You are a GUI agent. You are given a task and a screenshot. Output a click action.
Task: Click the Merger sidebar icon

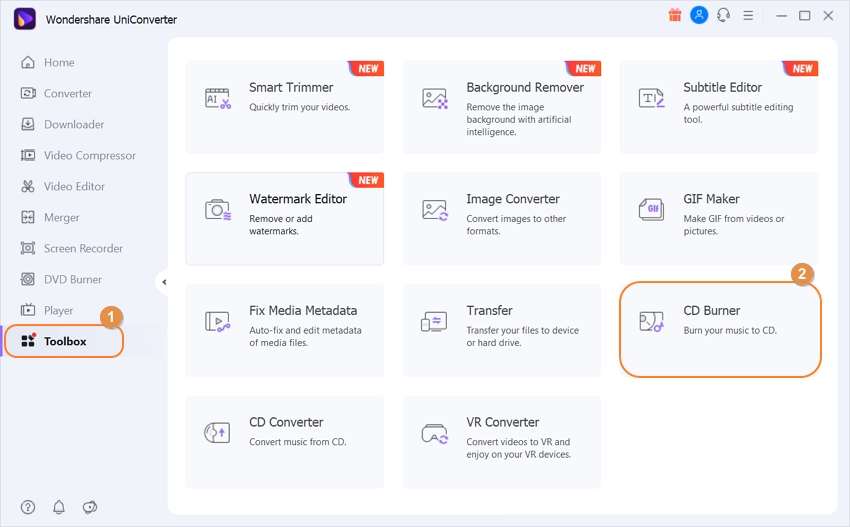[28, 217]
